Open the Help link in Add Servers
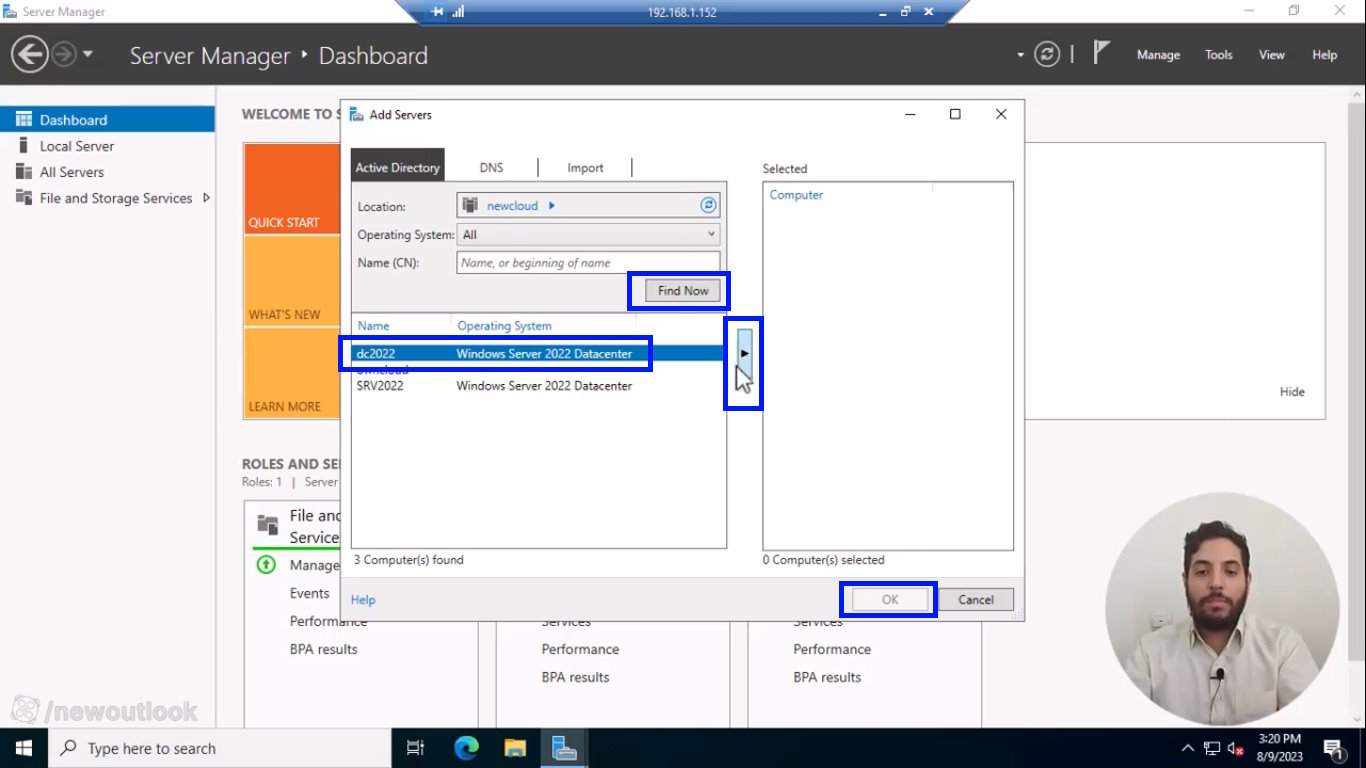 [x=363, y=600]
